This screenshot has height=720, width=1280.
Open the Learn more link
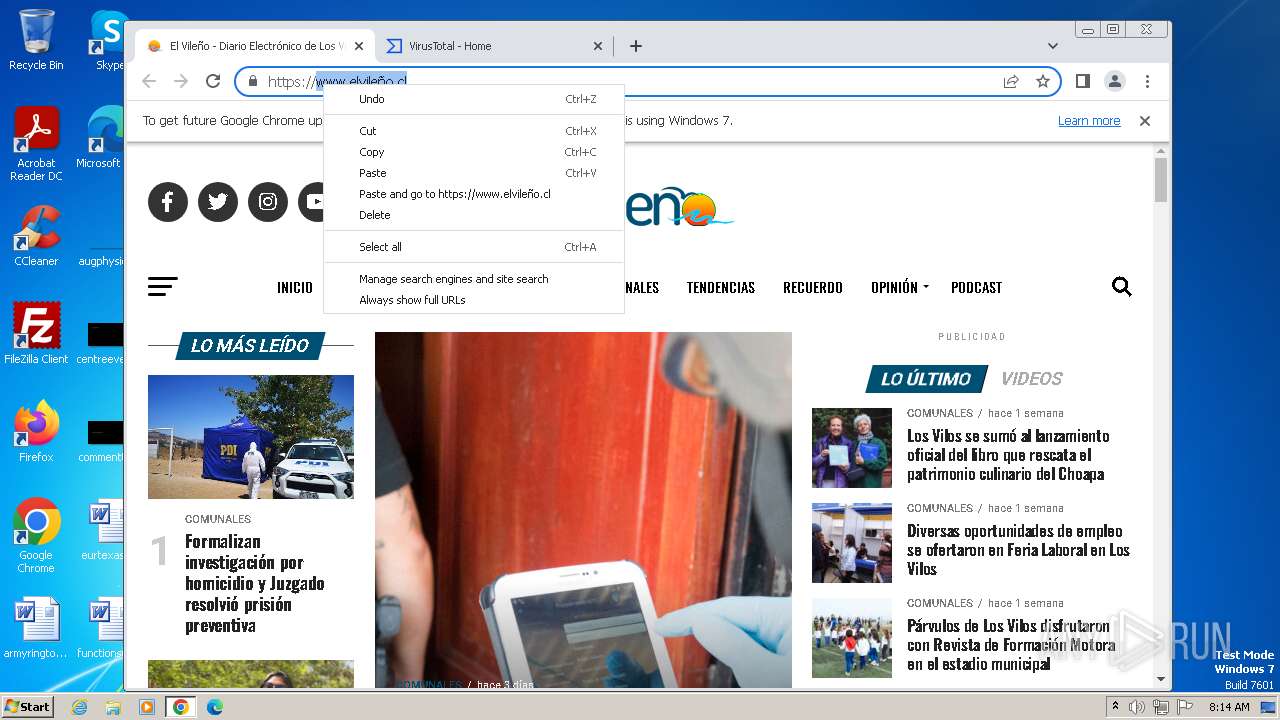(1089, 121)
